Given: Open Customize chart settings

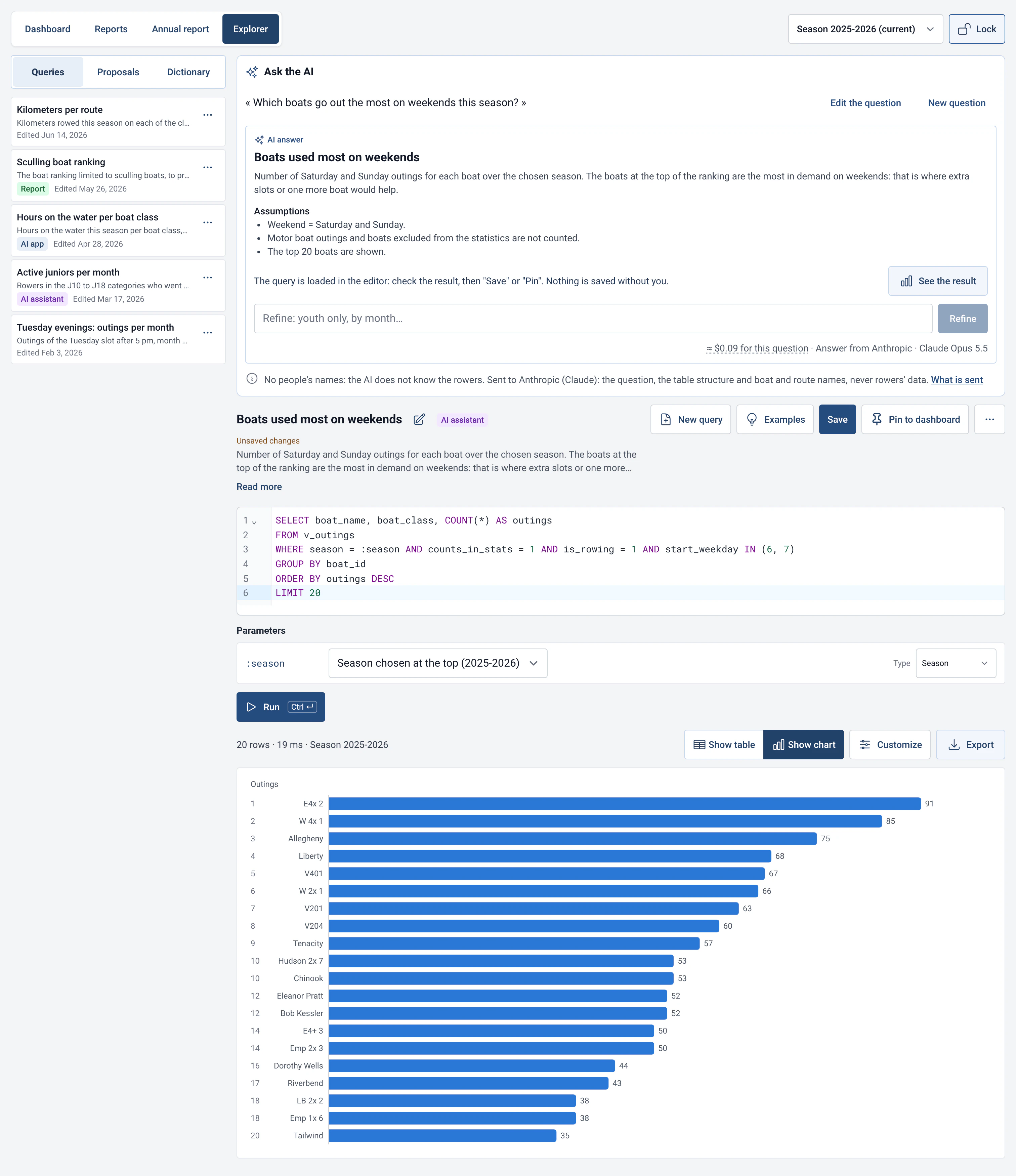Looking at the screenshot, I should [x=889, y=745].
